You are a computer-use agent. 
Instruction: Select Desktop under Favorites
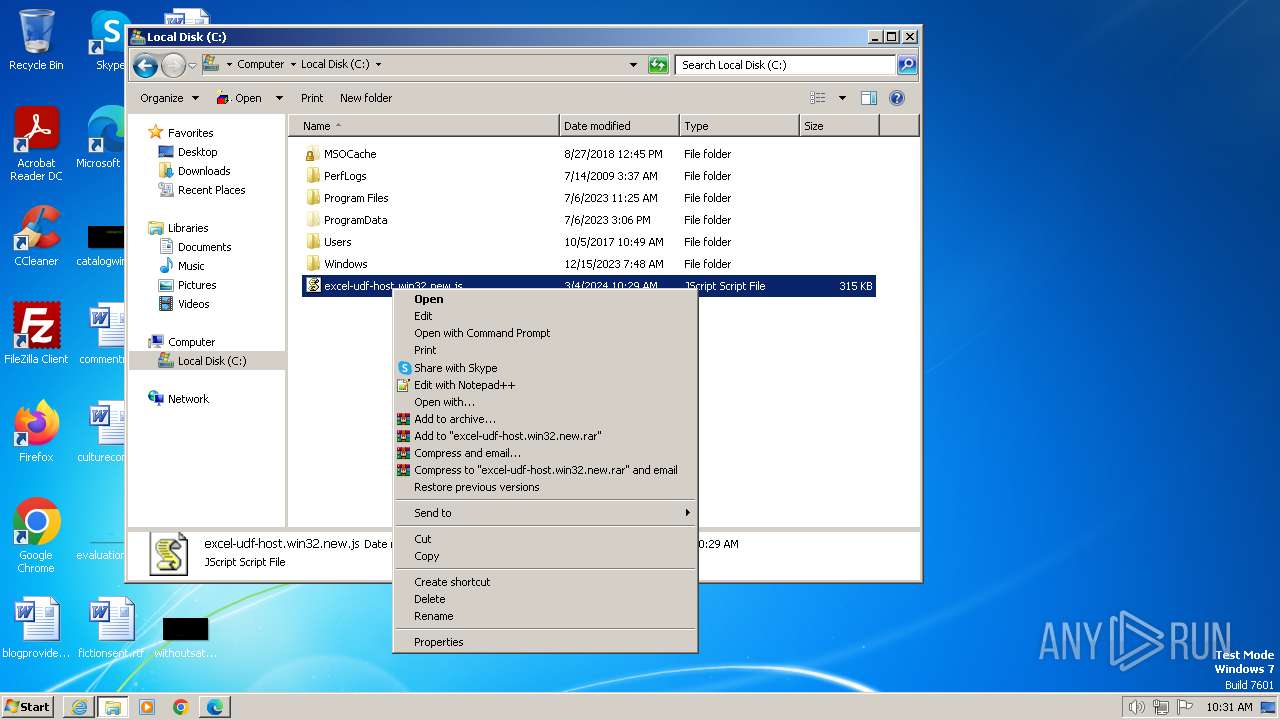pos(197,152)
